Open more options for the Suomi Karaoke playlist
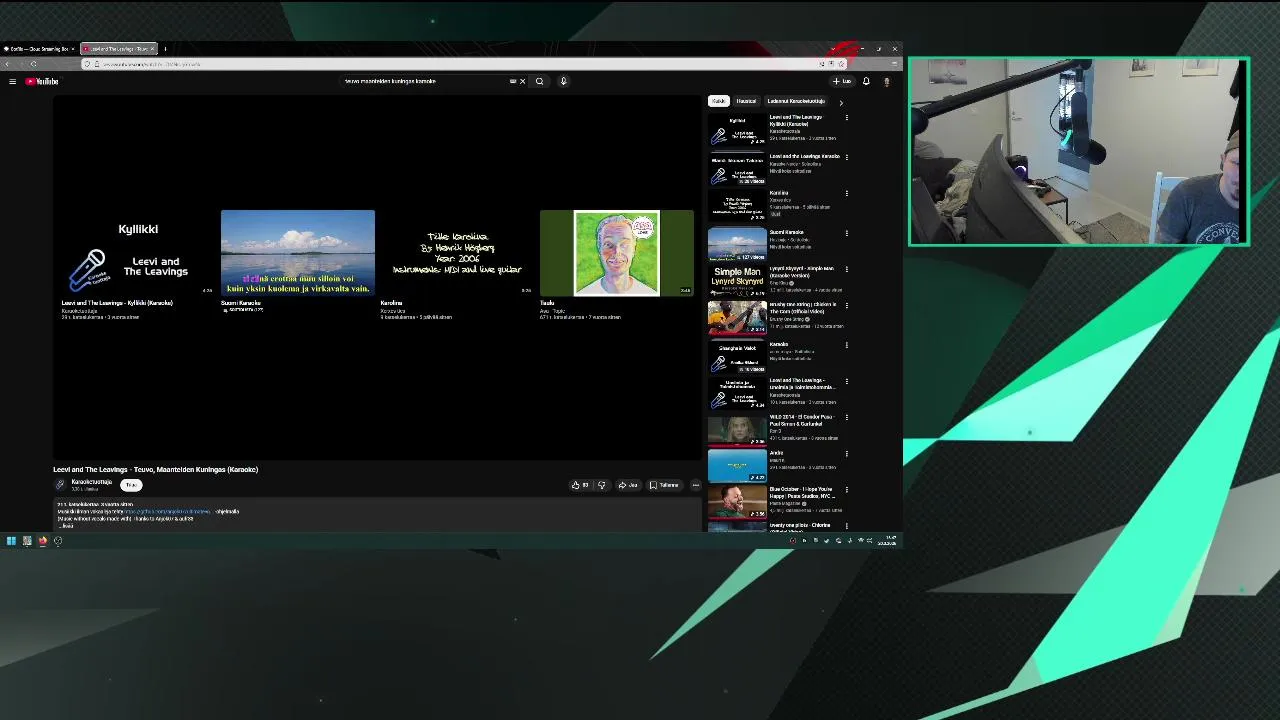Viewport: 1280px width, 720px height. (847, 233)
